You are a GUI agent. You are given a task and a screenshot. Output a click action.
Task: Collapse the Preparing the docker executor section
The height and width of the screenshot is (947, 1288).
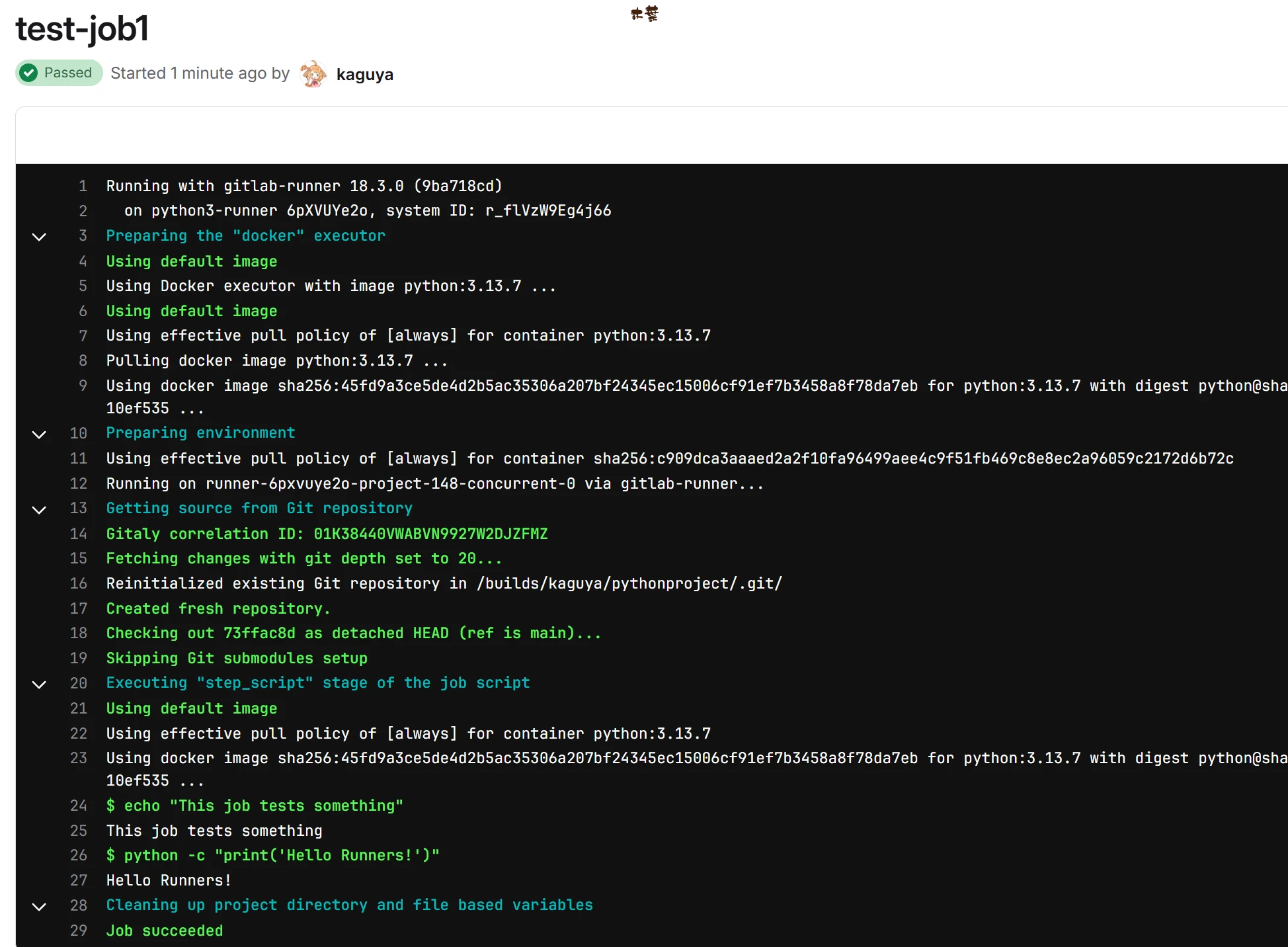click(x=39, y=237)
